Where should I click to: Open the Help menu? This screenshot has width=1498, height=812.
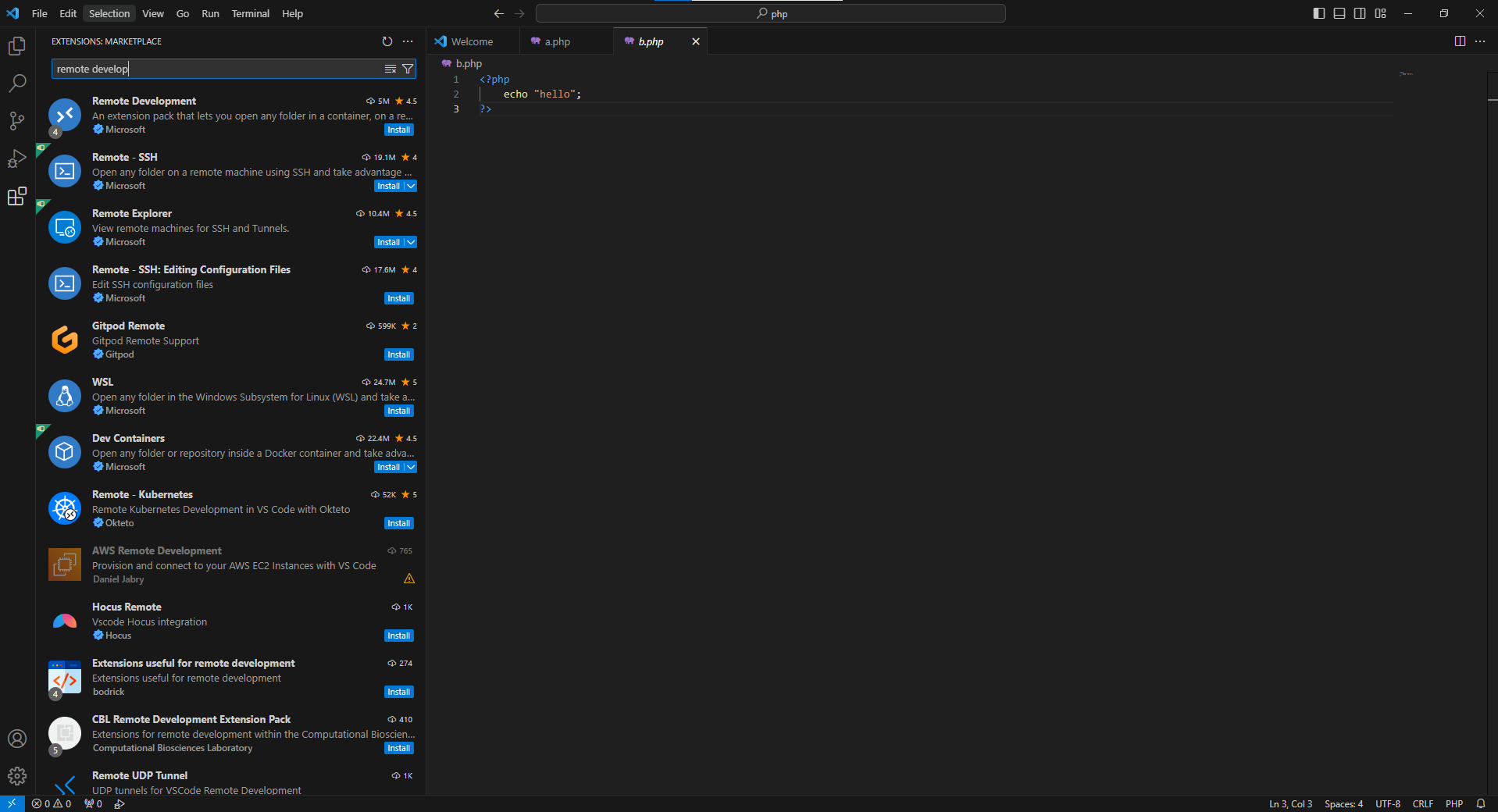point(292,13)
